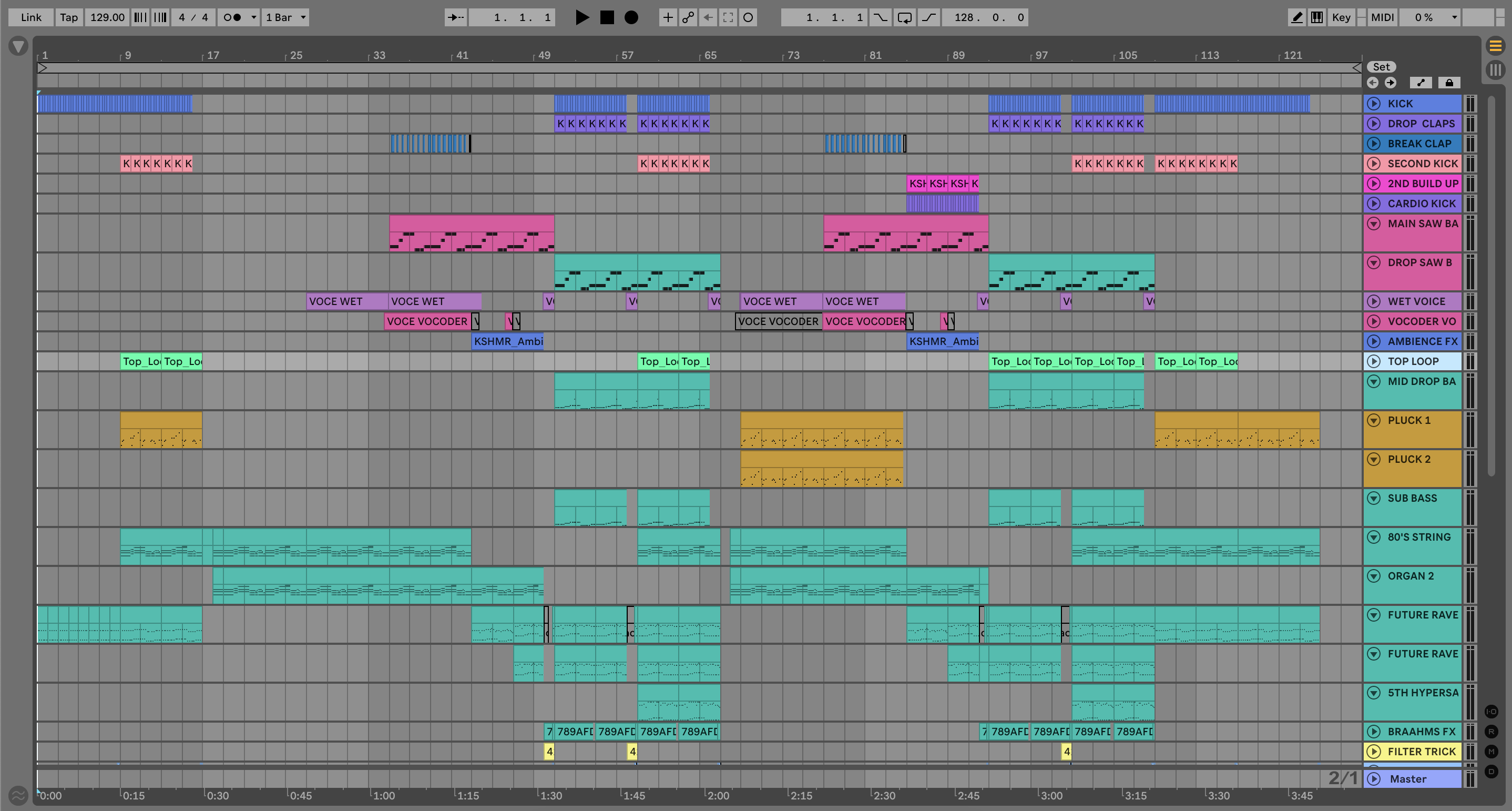Switch to Arrangement view selector icon
The width and height of the screenshot is (1512, 811).
tap(1495, 45)
